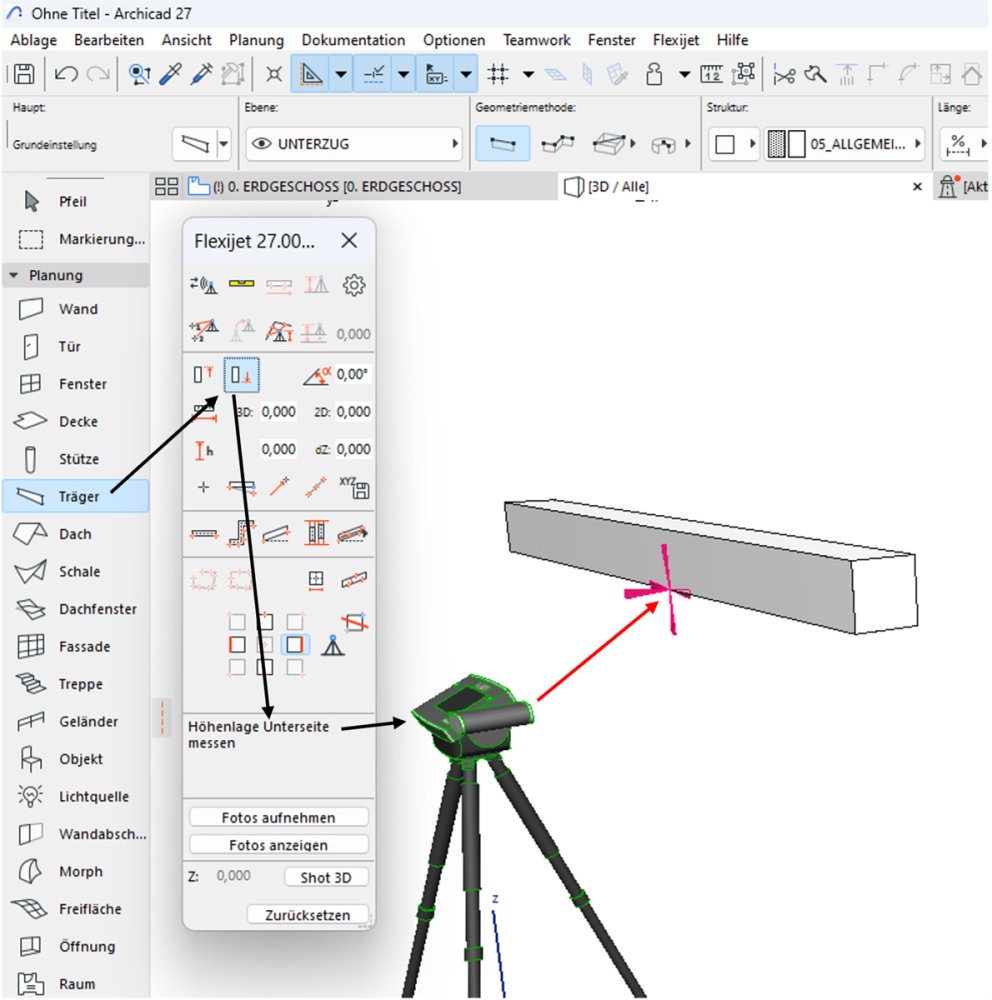Toggle the snap guides toolbar button

coord(373,75)
